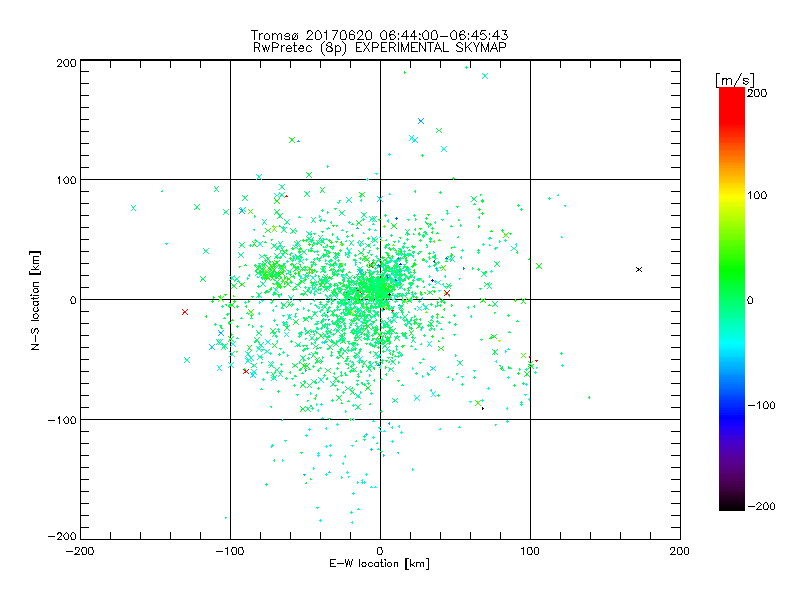Select the "N-S location [km]" axis label
Image resolution: width=800 pixels, height=600 pixels.
[35, 300]
